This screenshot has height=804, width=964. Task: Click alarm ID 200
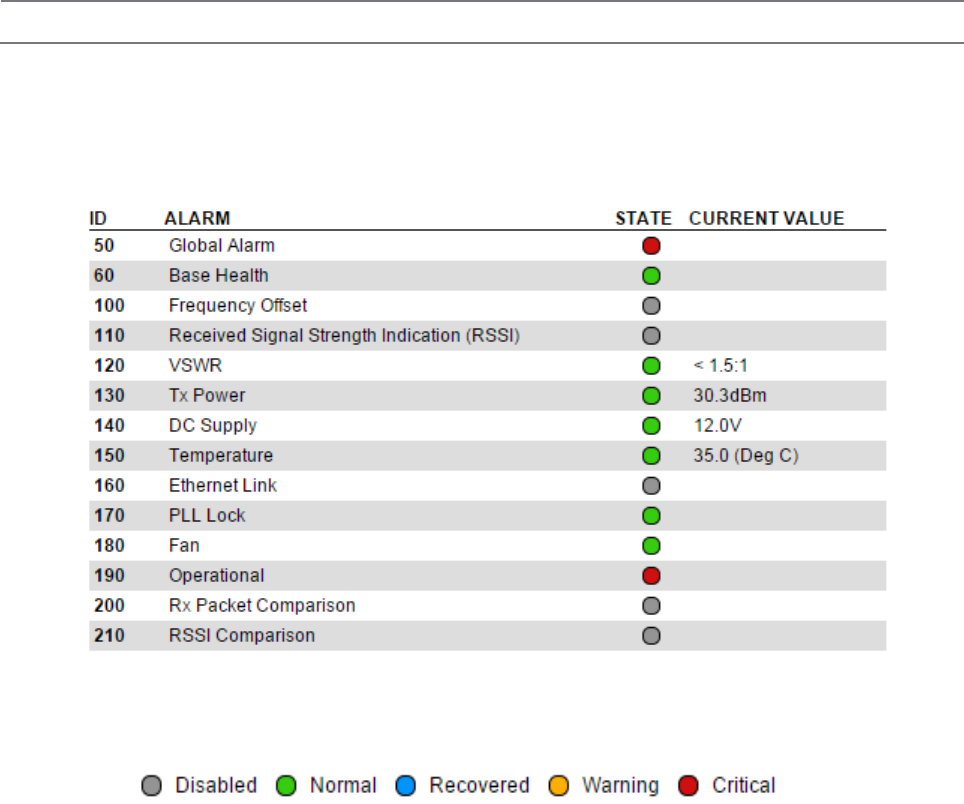click(109, 605)
